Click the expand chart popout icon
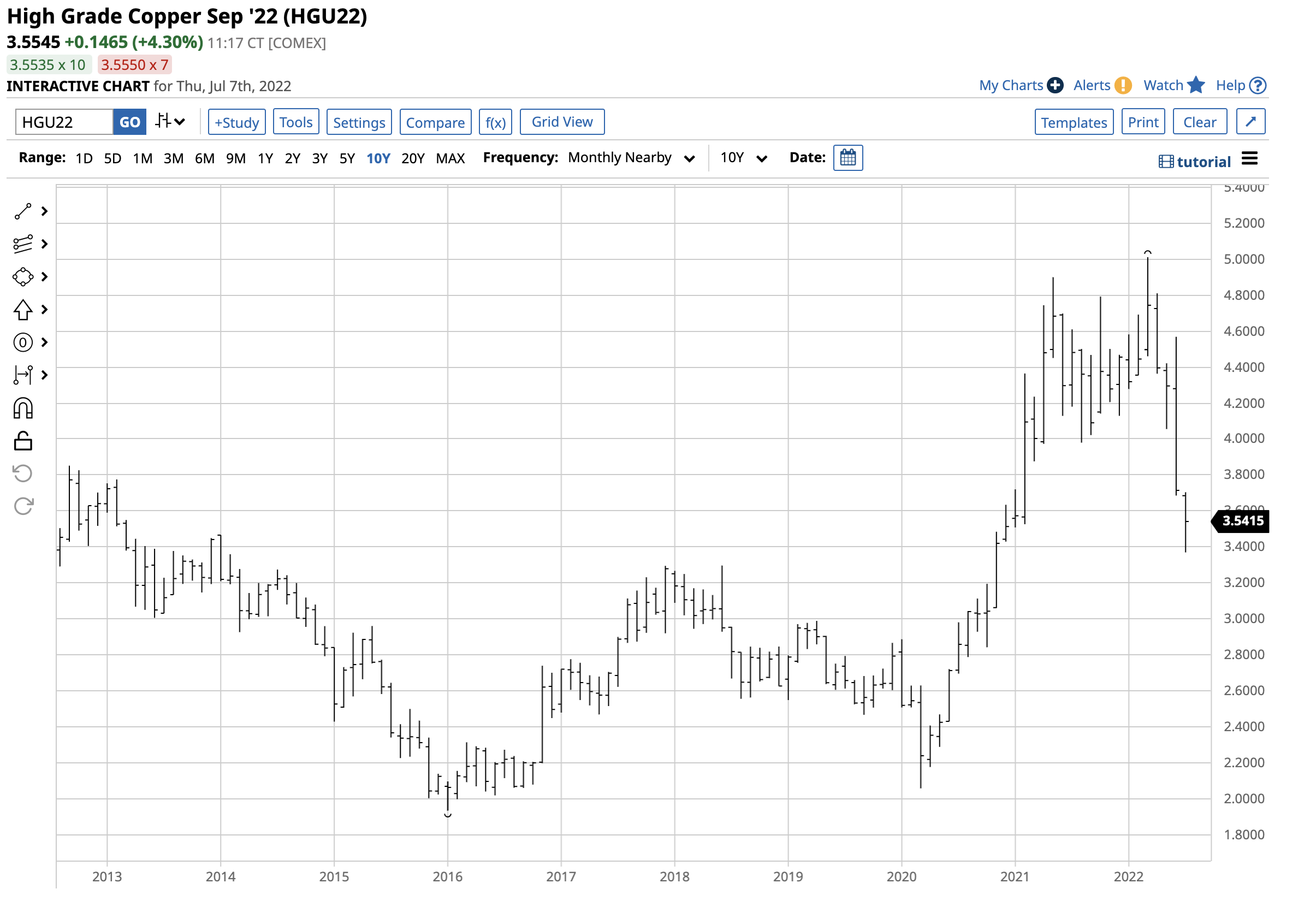The width and height of the screenshot is (1316, 901). 1252,122
